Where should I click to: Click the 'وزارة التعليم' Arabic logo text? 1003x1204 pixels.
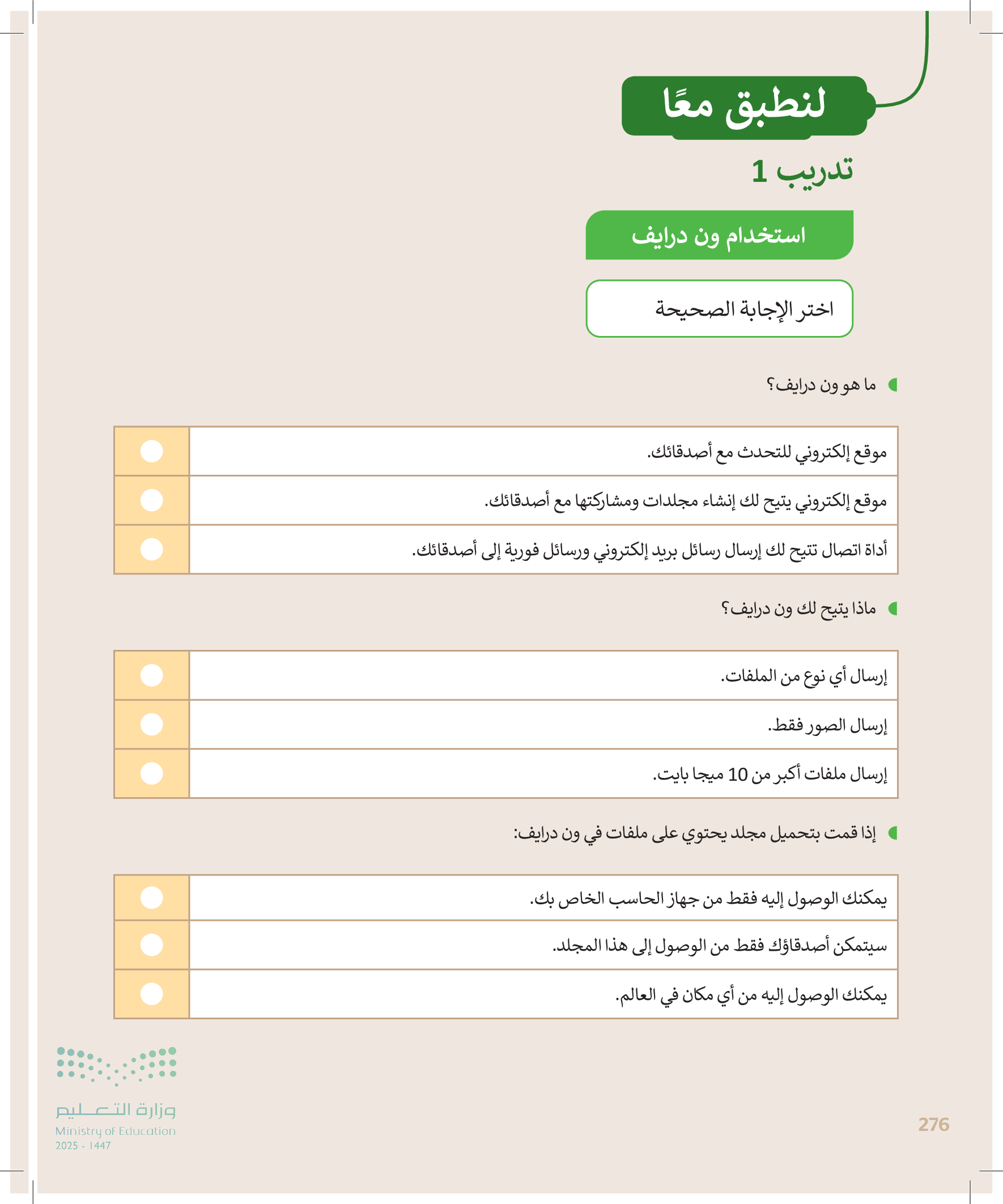coord(115,1110)
